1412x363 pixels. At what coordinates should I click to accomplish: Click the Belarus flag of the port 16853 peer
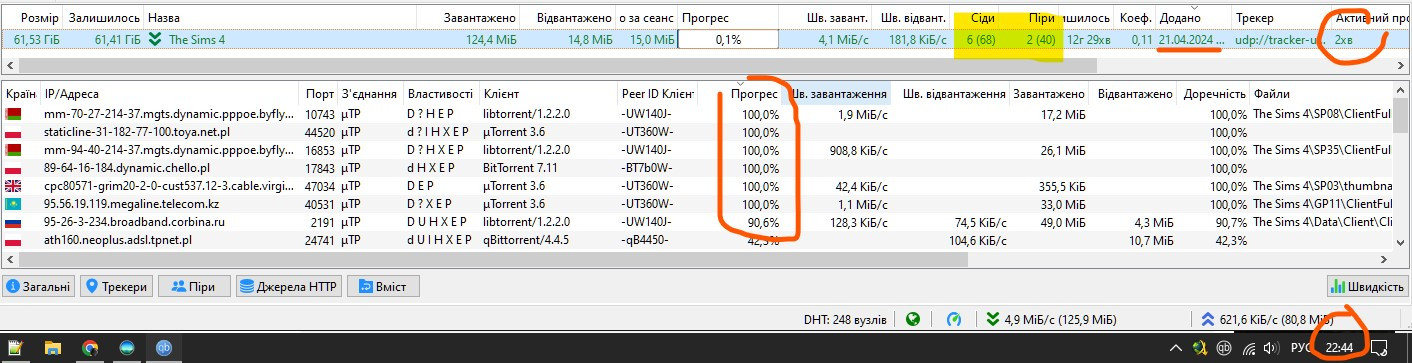[x=14, y=150]
